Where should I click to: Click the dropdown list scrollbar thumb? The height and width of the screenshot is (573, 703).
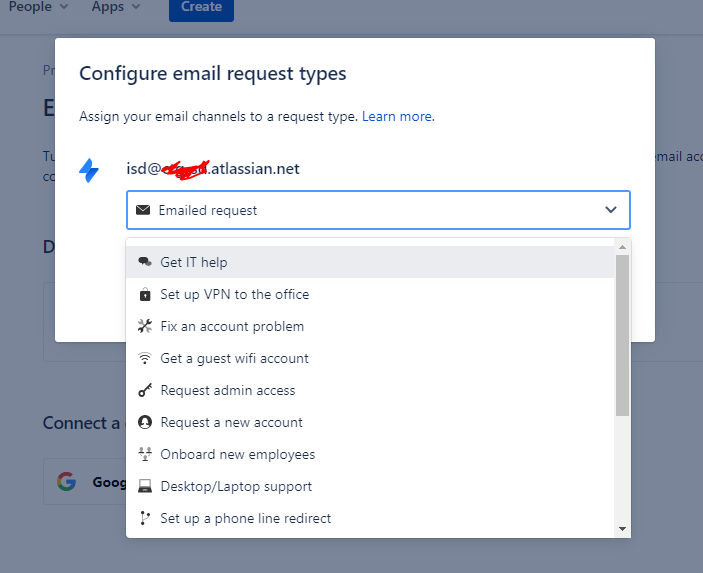click(x=622, y=335)
